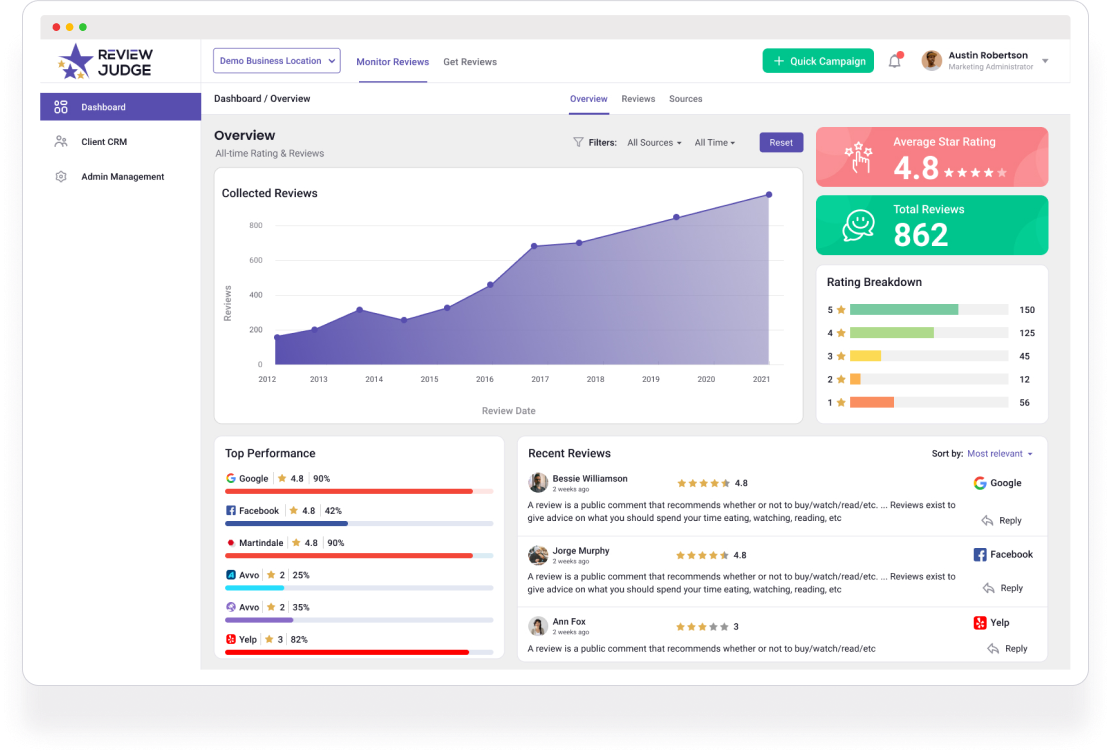Click the Facebook icon in Top Performance
The width and height of the screenshot is (1111, 754).
pos(230,510)
